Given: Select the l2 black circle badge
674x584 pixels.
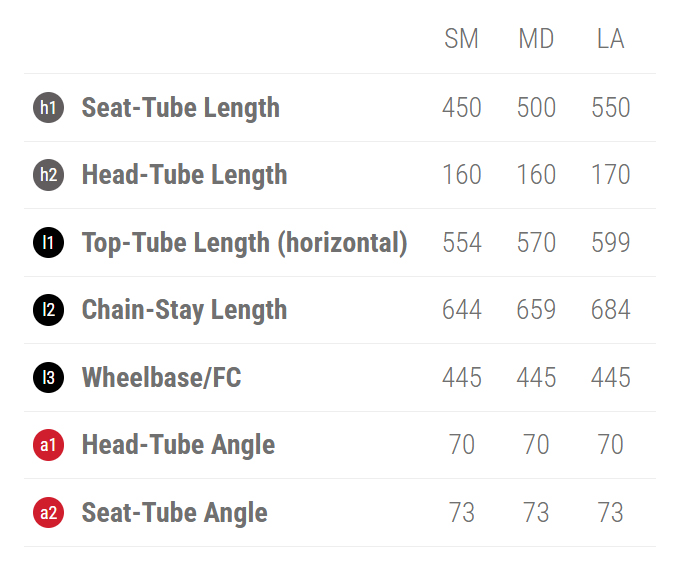Looking at the screenshot, I should tap(48, 310).
